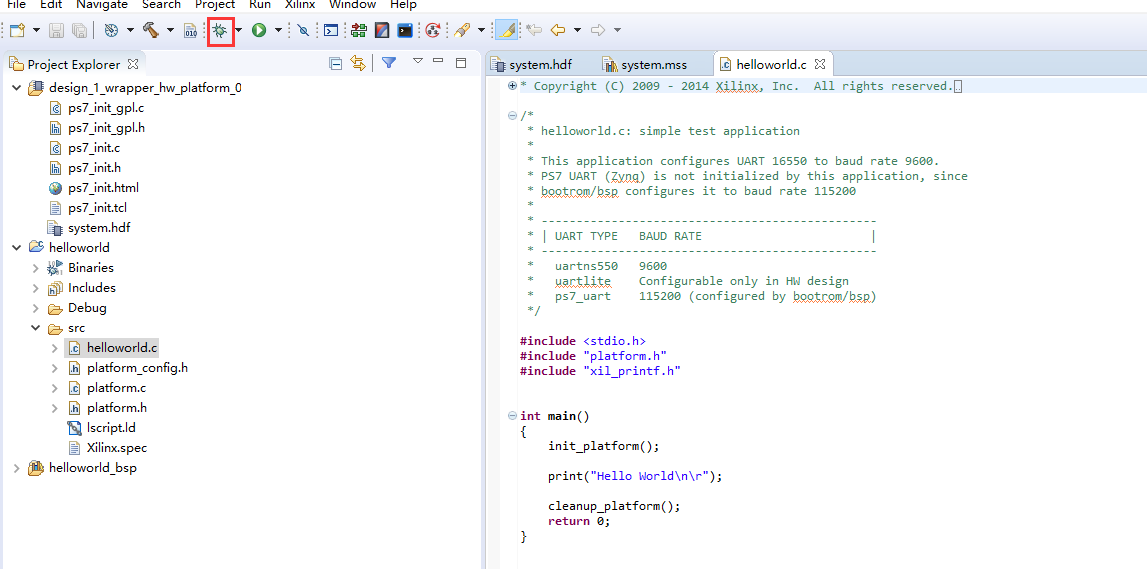Screen dimensions: 1147x569
Task: Close the Project Explorer view tab
Action: pos(133,64)
